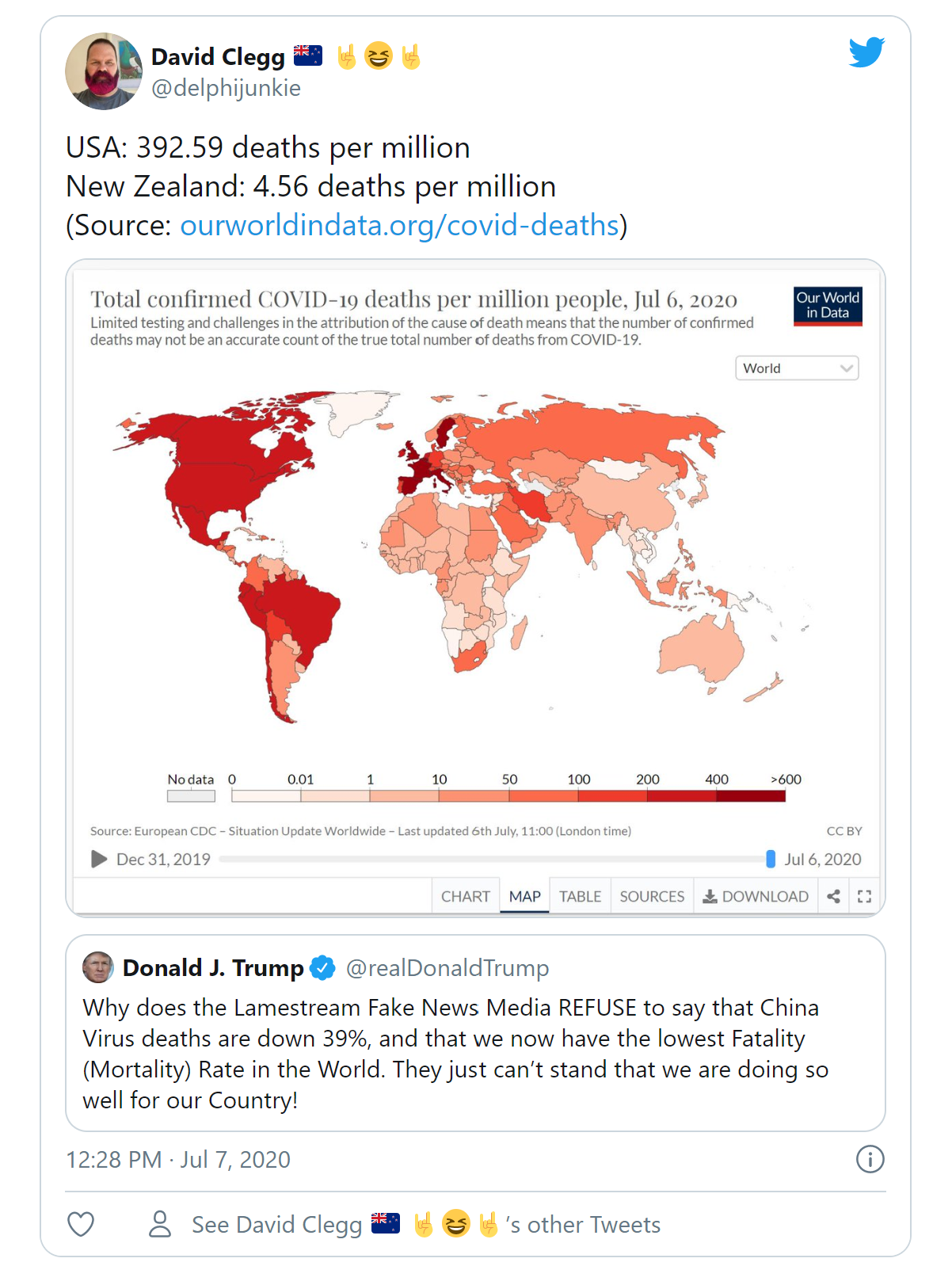This screenshot has height=1285, width=952.
Task: Open the ourworldindata.org/covid-deaths link
Action: tap(399, 226)
